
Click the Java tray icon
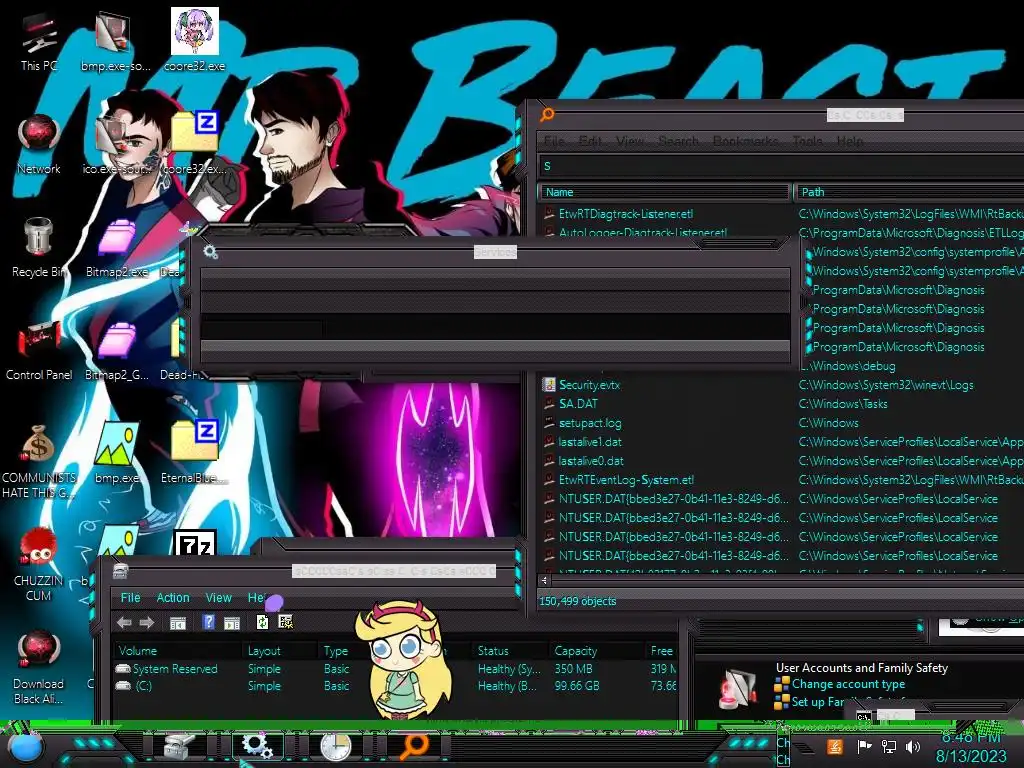835,746
